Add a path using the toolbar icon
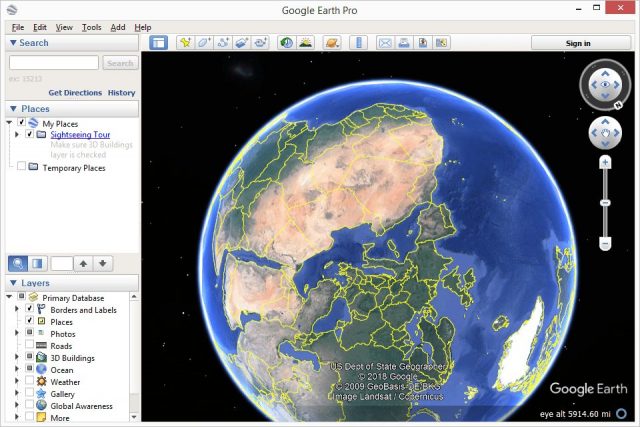The width and height of the screenshot is (640, 427). [x=223, y=43]
